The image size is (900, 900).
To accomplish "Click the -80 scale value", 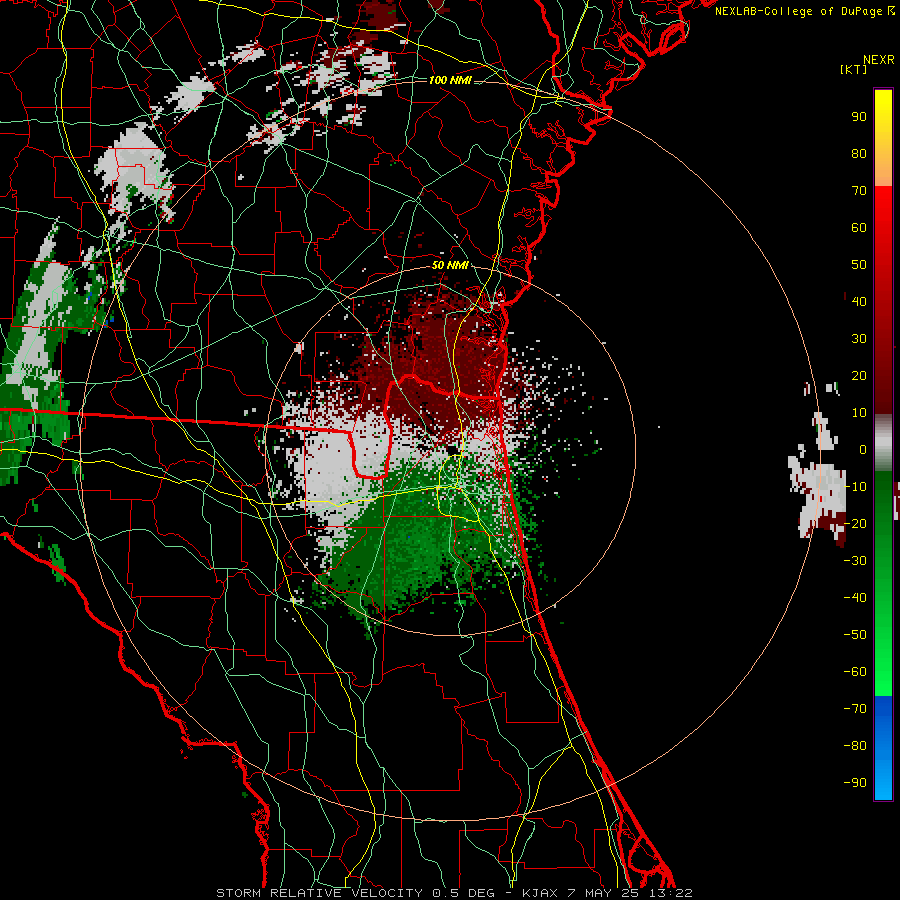I will pyautogui.click(x=855, y=746).
